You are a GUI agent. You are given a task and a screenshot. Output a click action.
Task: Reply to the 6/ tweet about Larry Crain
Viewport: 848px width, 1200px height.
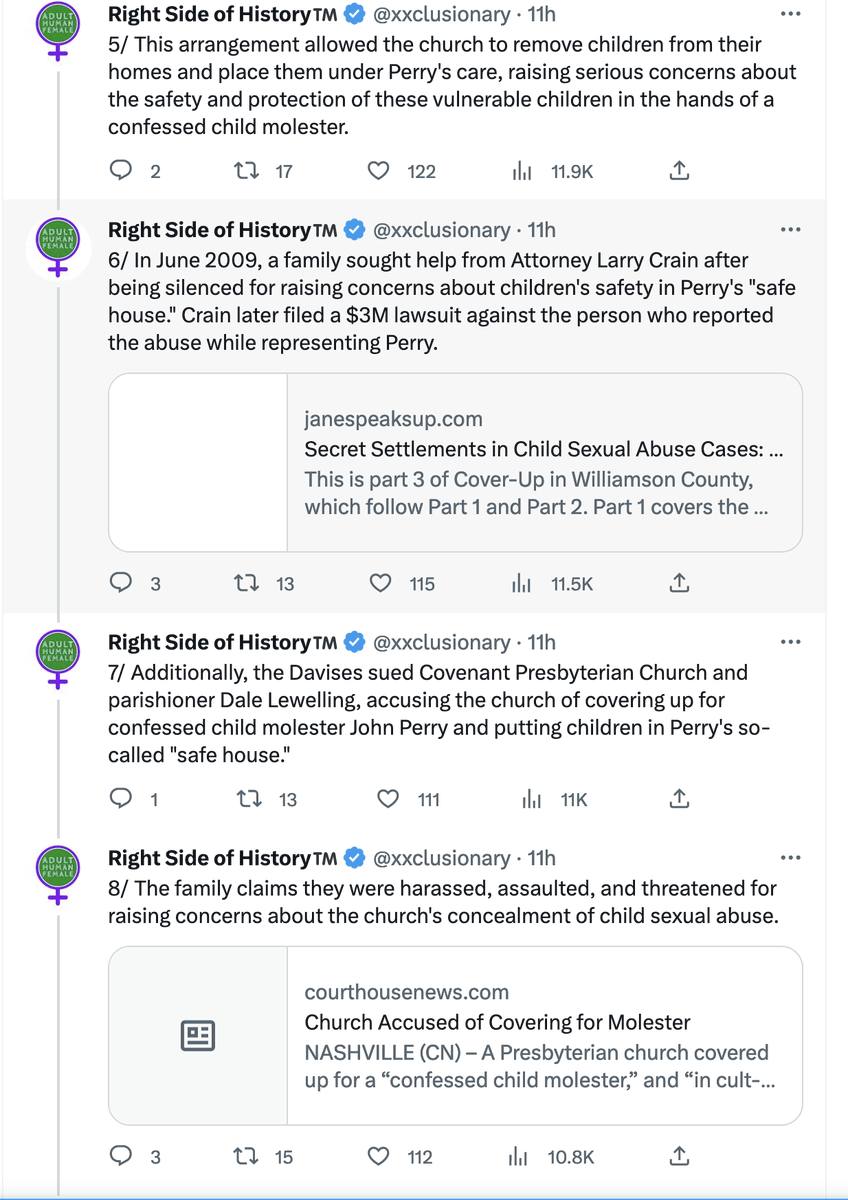click(121, 583)
